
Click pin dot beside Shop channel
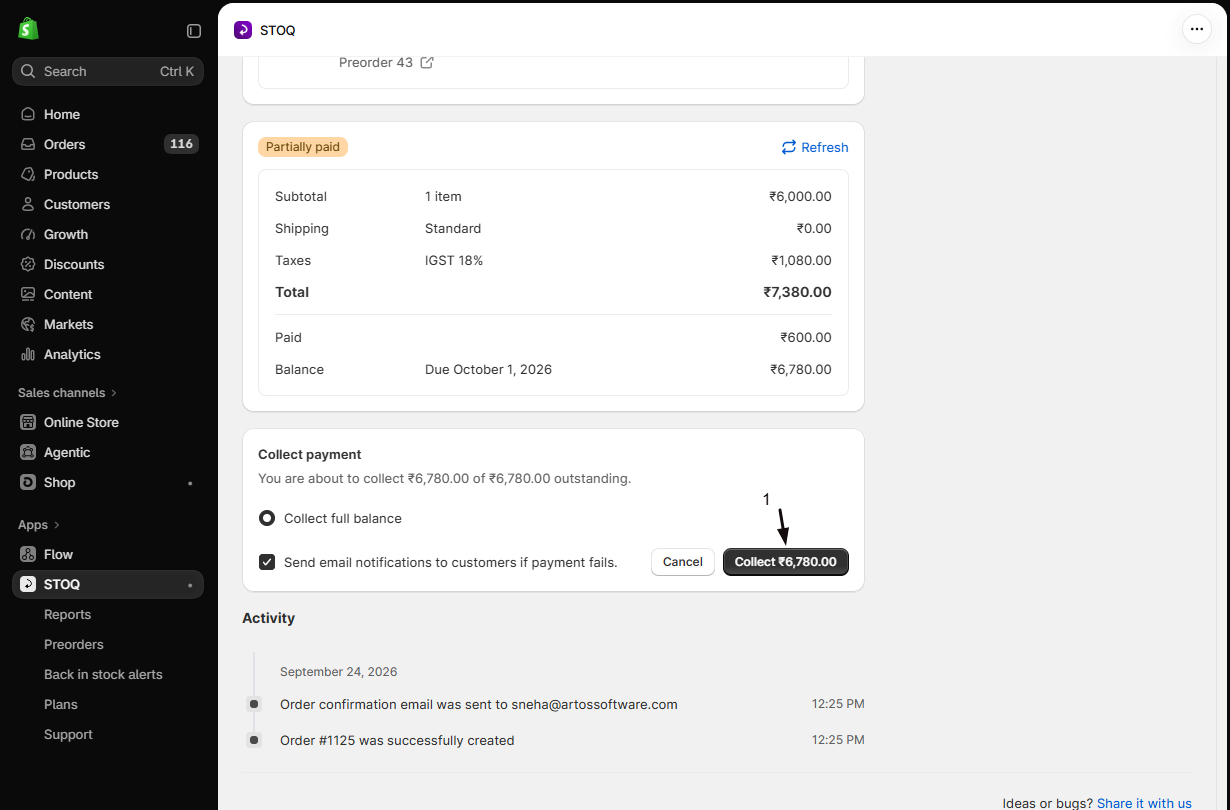click(190, 483)
